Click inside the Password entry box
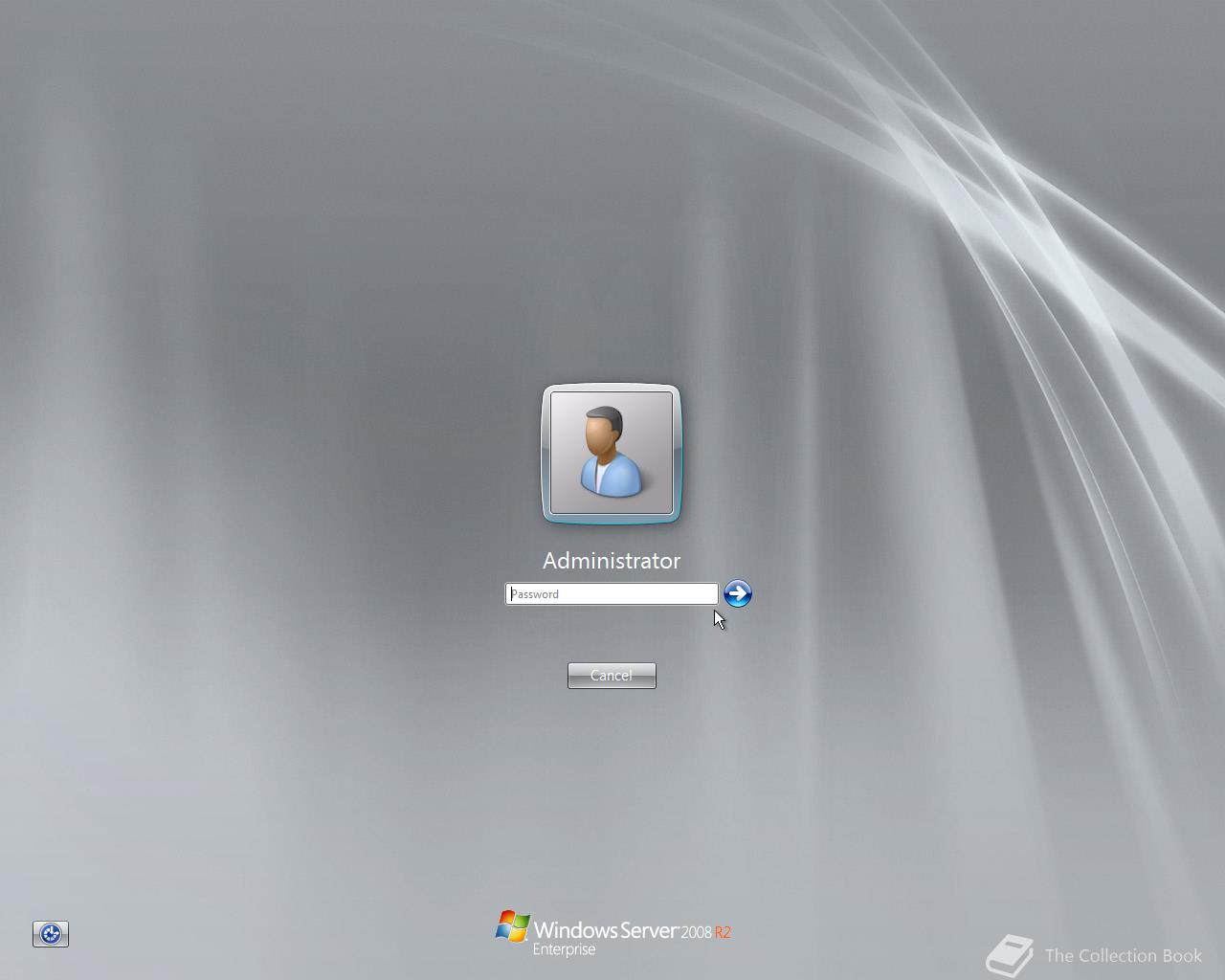The width and height of the screenshot is (1225, 980). tap(612, 593)
